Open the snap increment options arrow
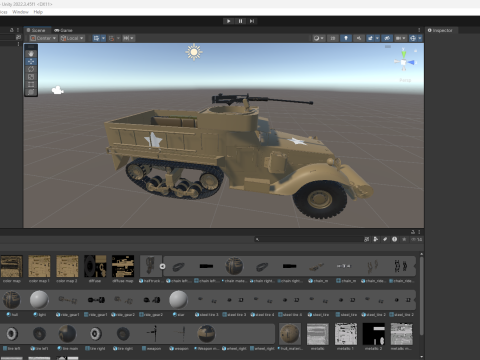The image size is (480, 360). (x=132, y=38)
